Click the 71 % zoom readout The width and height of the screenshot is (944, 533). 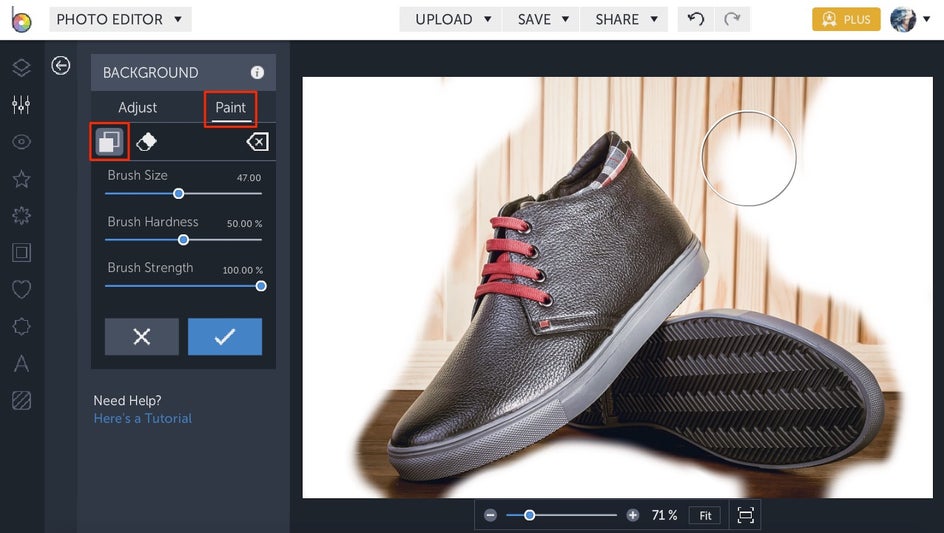pos(664,516)
